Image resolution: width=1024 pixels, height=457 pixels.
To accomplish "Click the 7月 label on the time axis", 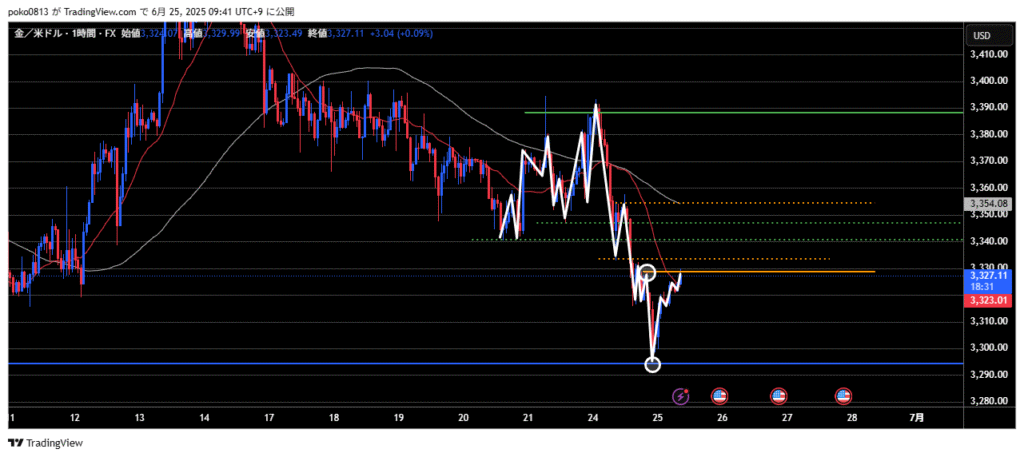I will [x=917, y=417].
